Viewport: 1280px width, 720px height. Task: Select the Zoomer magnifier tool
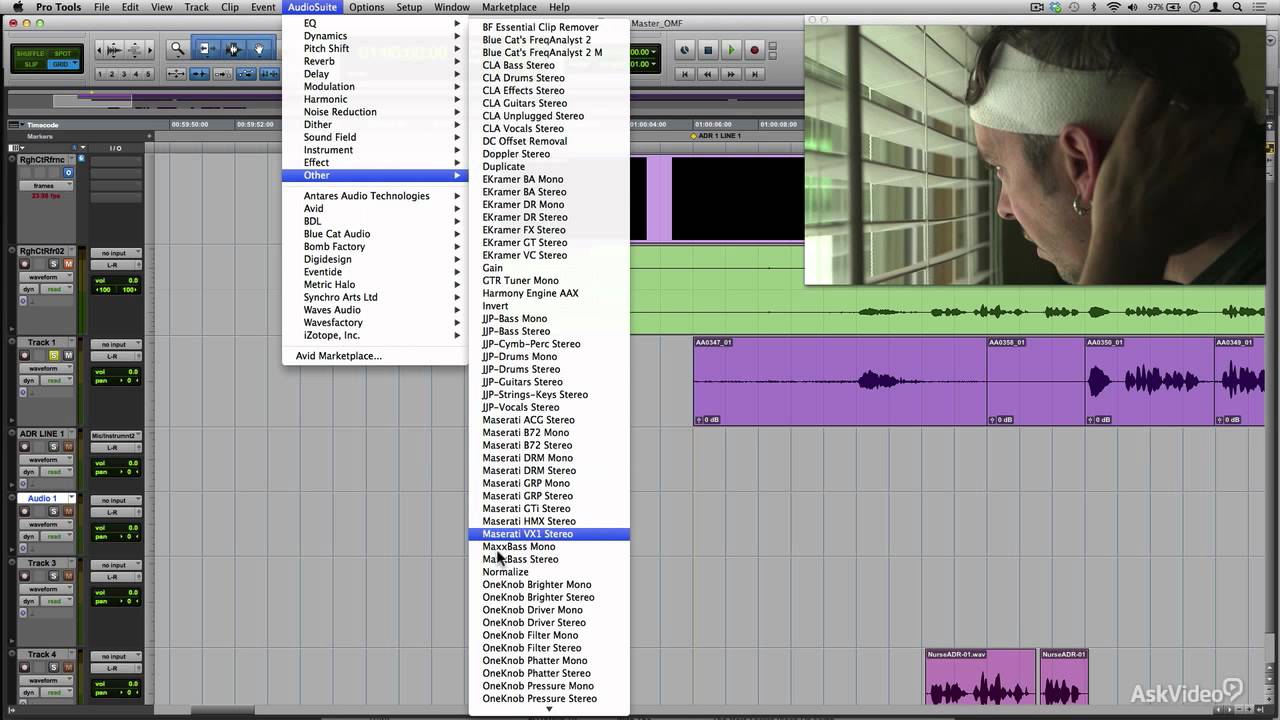(177, 49)
